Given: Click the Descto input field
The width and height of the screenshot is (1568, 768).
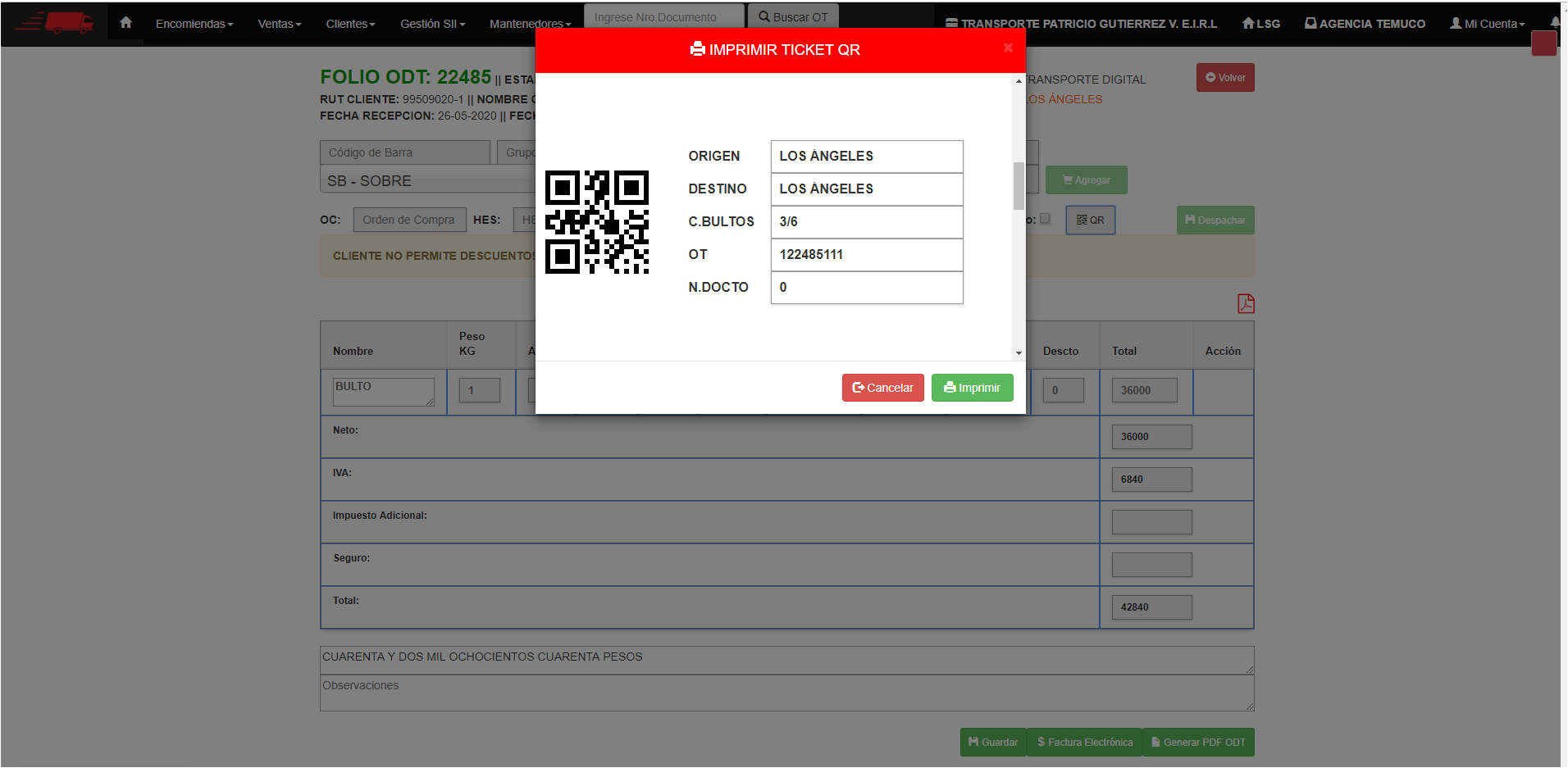Looking at the screenshot, I should [x=1064, y=390].
